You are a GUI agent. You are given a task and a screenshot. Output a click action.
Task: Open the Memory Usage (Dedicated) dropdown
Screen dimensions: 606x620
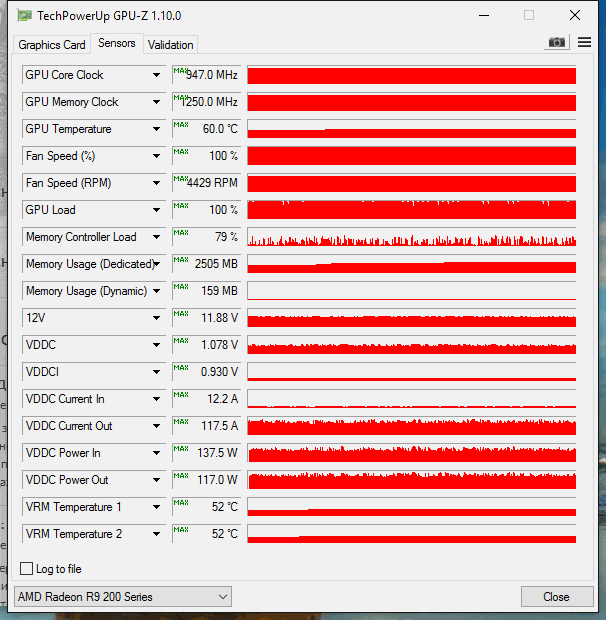coord(157,264)
